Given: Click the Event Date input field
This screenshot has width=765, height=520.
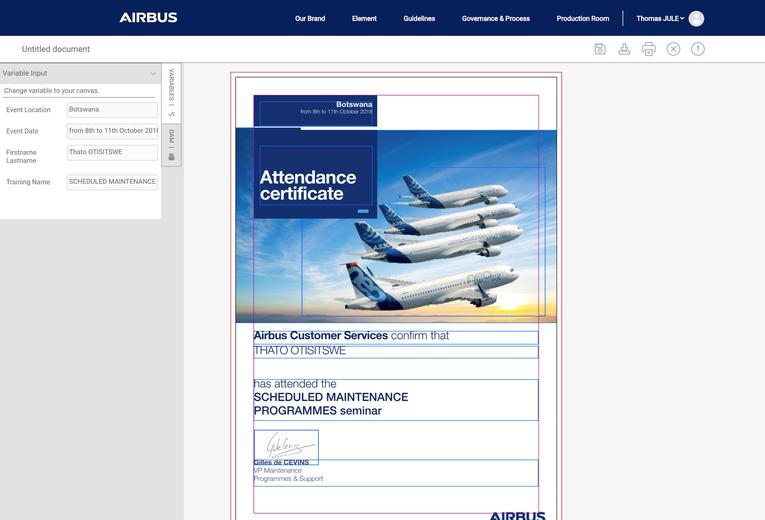Looking at the screenshot, I should tap(112, 131).
